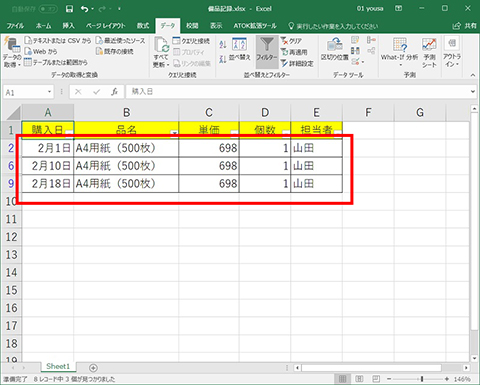Image resolution: width=480 pixels, height=385 pixels.
Task: Click the 146% zoom level
Action: [x=462, y=379]
